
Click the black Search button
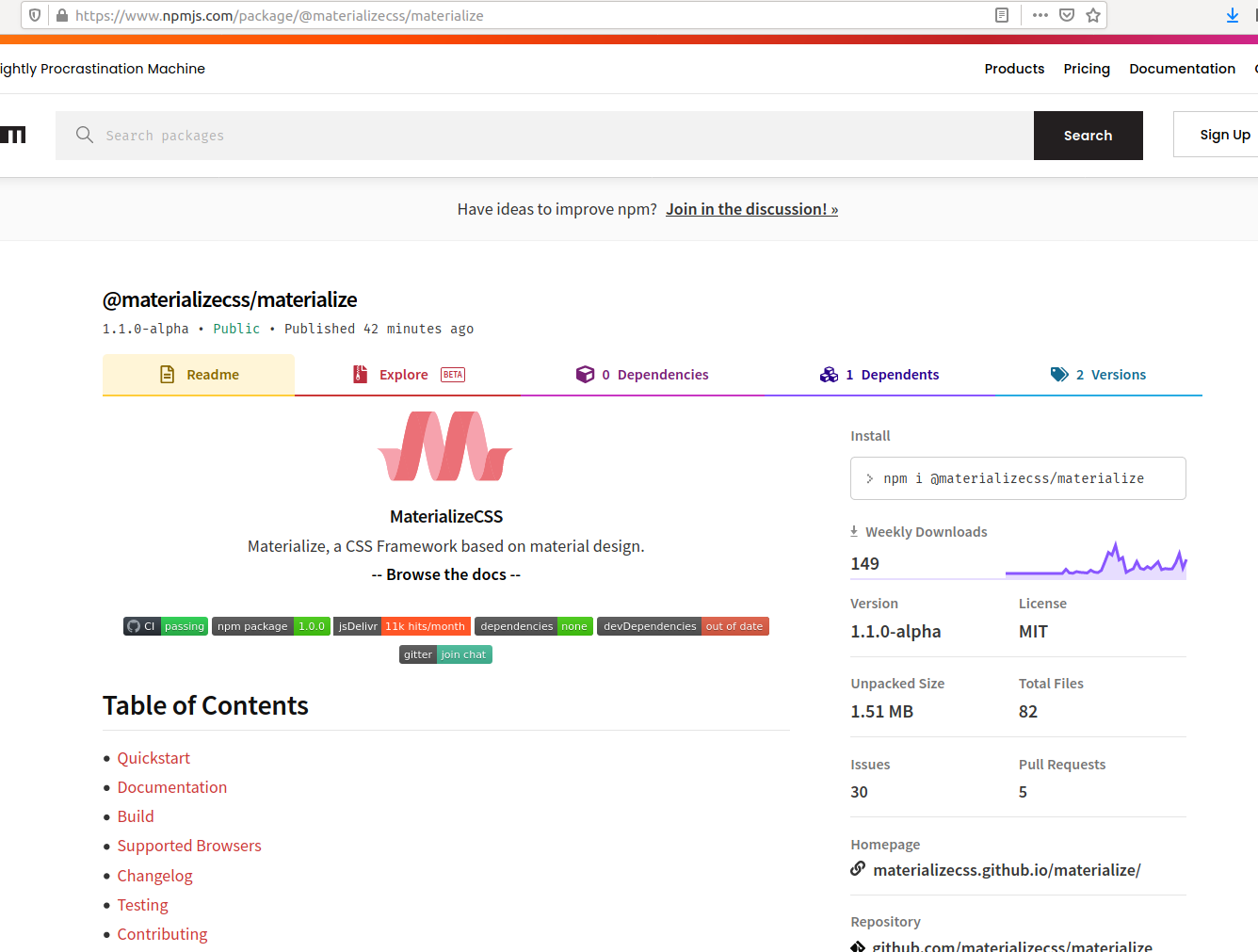click(x=1089, y=136)
